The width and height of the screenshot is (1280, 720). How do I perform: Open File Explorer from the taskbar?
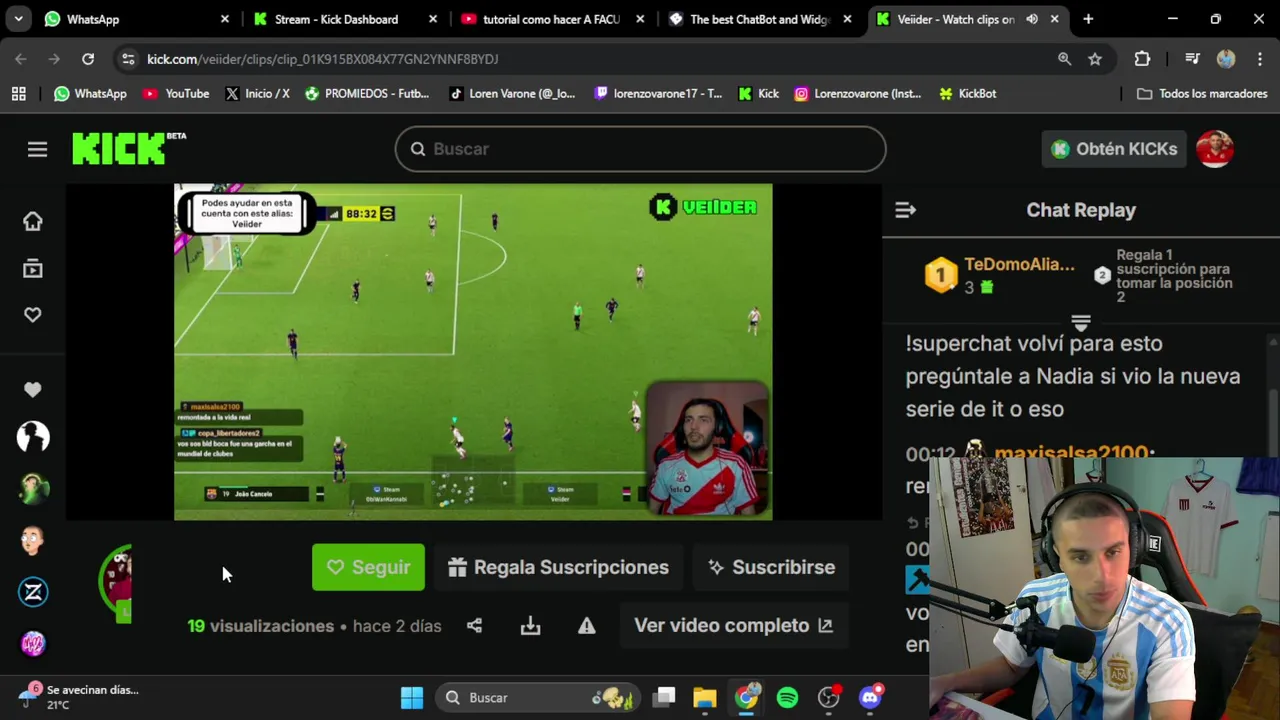(705, 698)
